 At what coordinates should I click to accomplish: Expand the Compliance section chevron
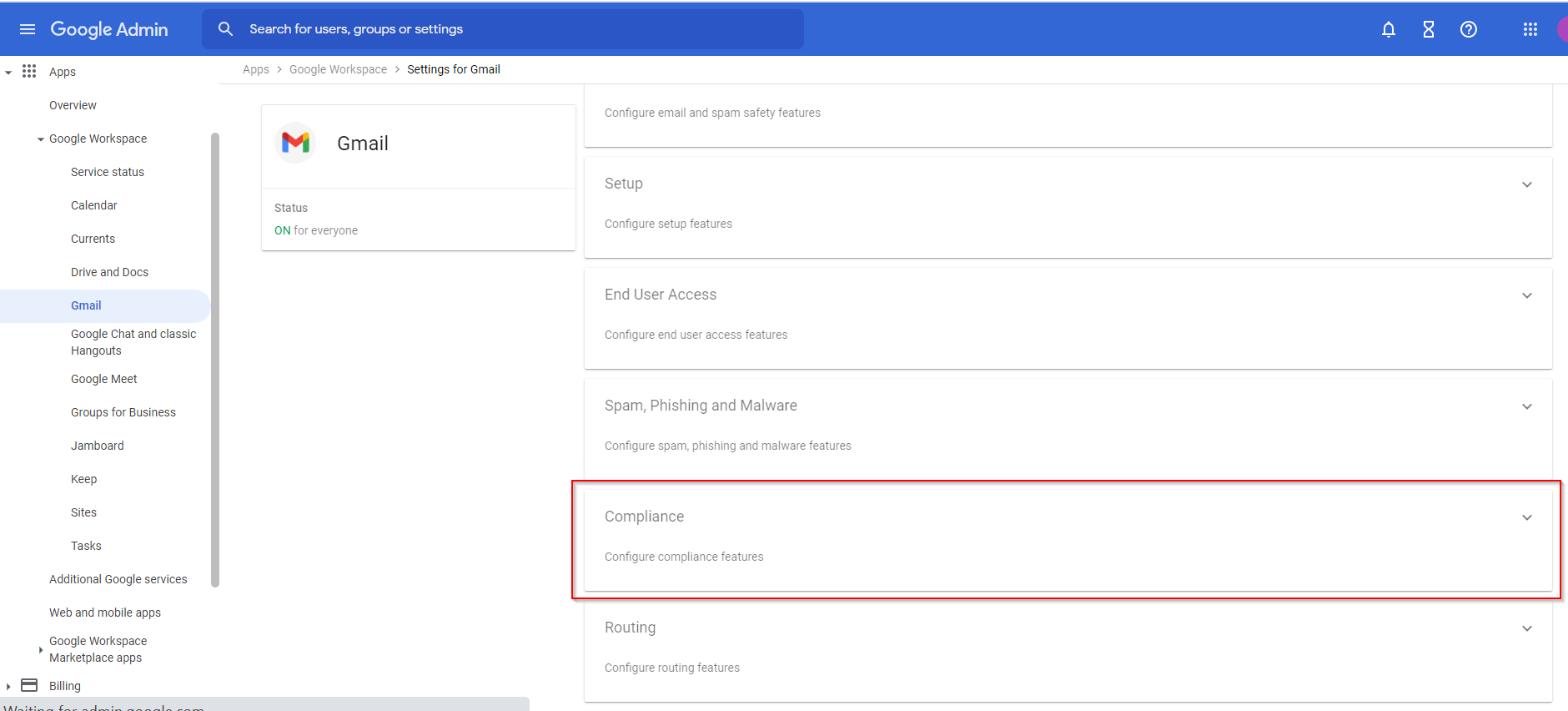point(1526,517)
